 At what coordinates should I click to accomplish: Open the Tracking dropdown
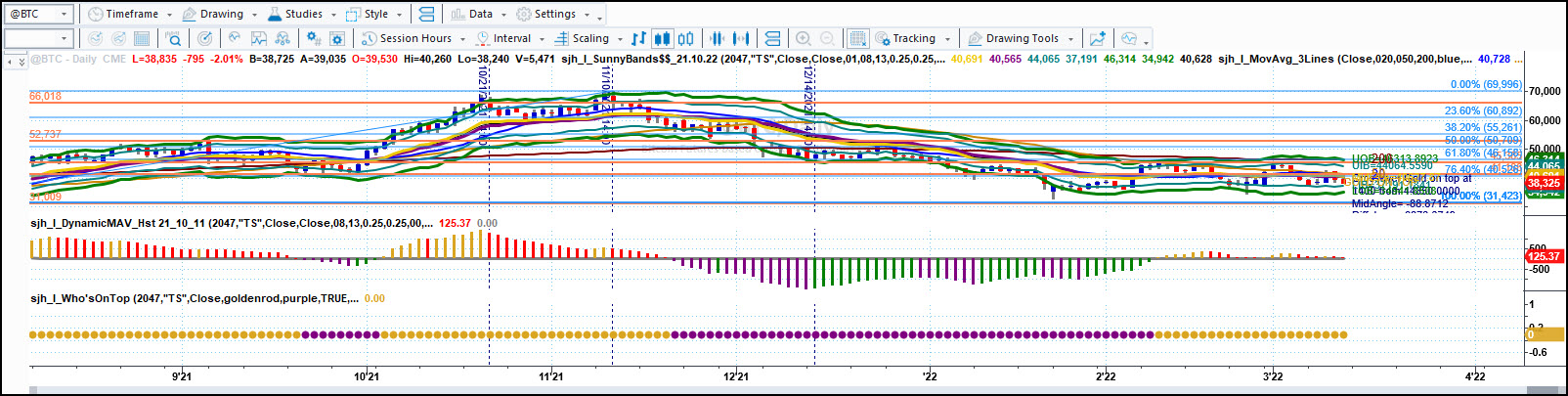[912, 38]
